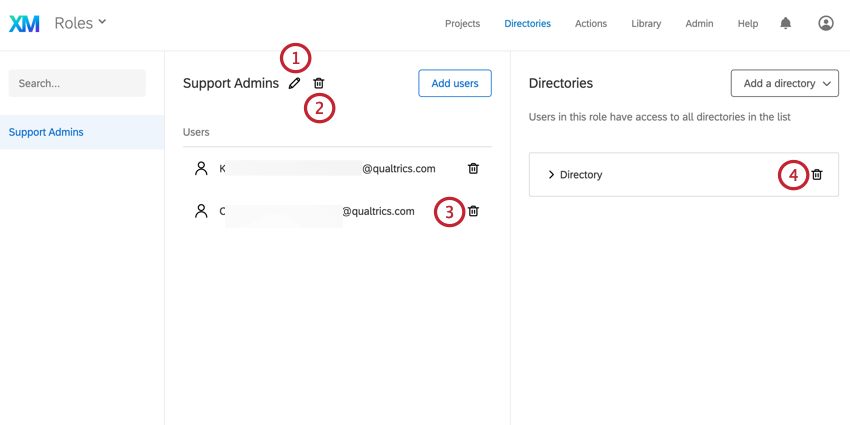The width and height of the screenshot is (850, 425).
Task: Click the XM logo
Action: click(24, 23)
